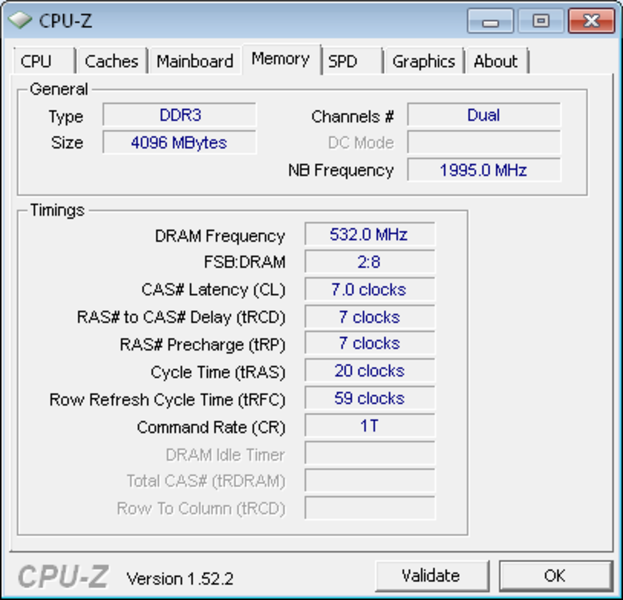Click tRFC value 59 clocks
This screenshot has height=600, width=623.
pos(370,398)
